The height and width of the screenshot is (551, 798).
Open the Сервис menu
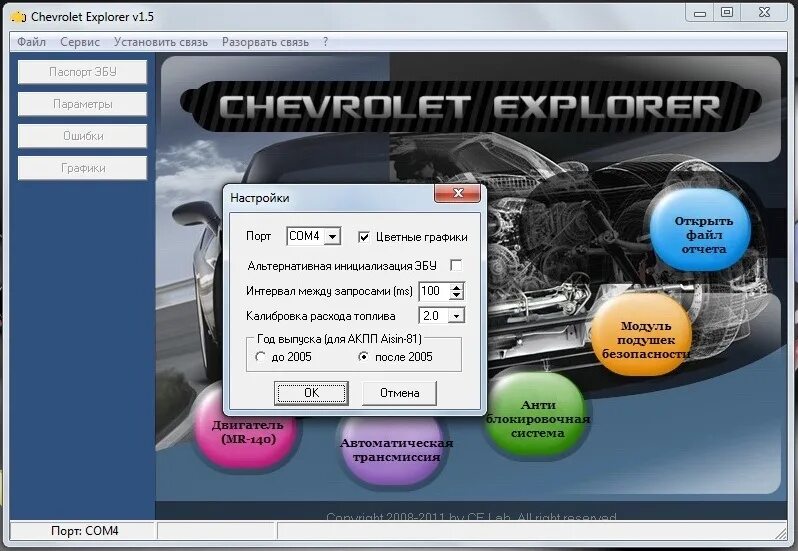click(x=80, y=42)
